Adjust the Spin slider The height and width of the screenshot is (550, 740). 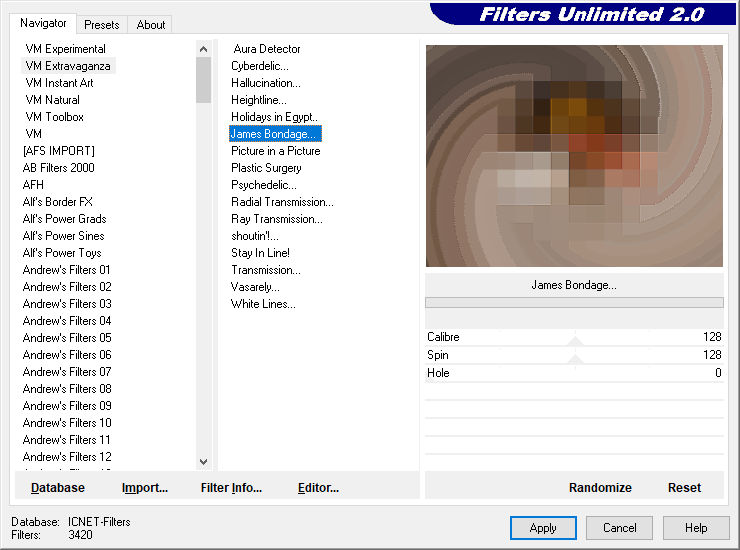574,355
